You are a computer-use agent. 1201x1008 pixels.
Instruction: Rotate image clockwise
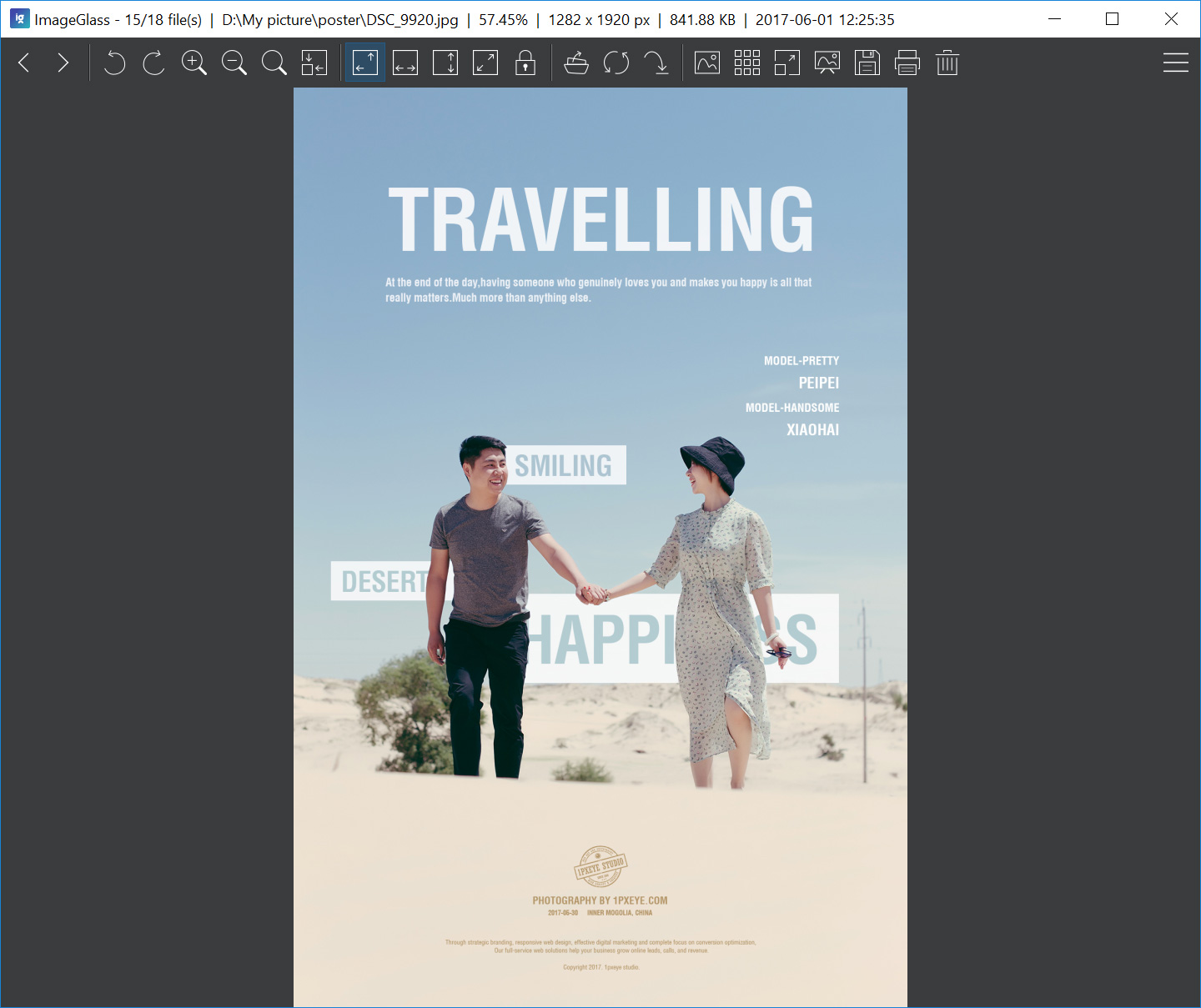pyautogui.click(x=154, y=63)
